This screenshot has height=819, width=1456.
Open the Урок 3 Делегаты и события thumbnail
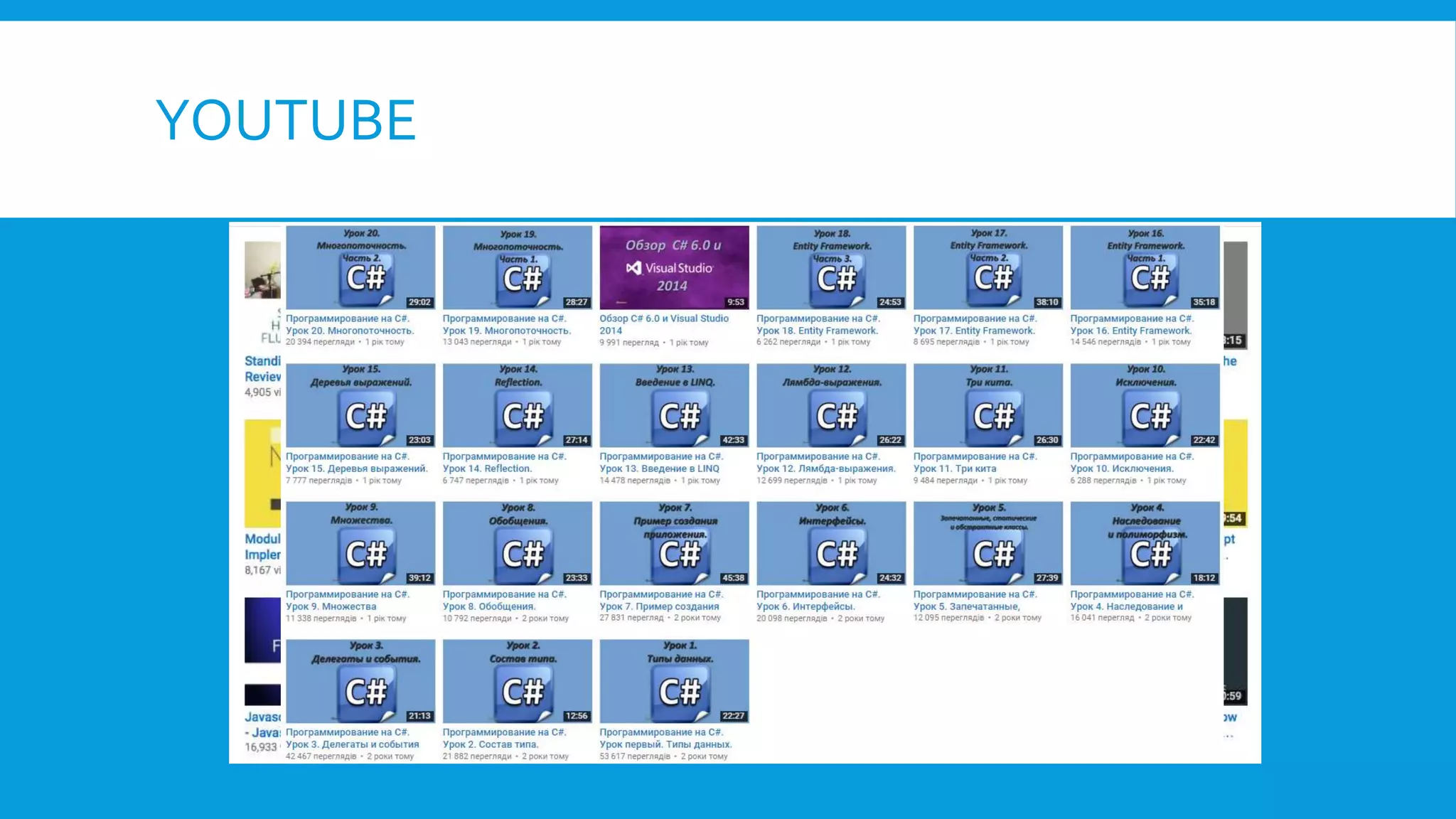click(x=360, y=681)
